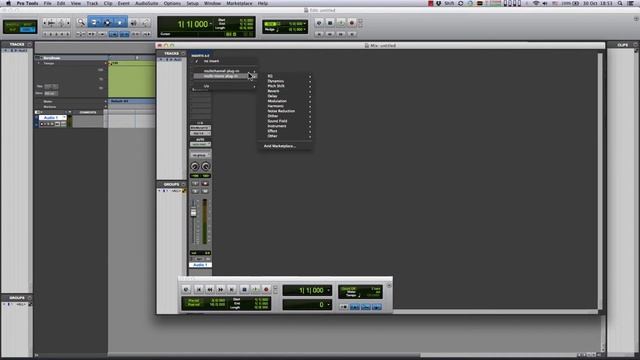Toggle Grid mode button in Edit window
Image resolution: width=640 pixels, height=360 pixels.
click(28, 30)
